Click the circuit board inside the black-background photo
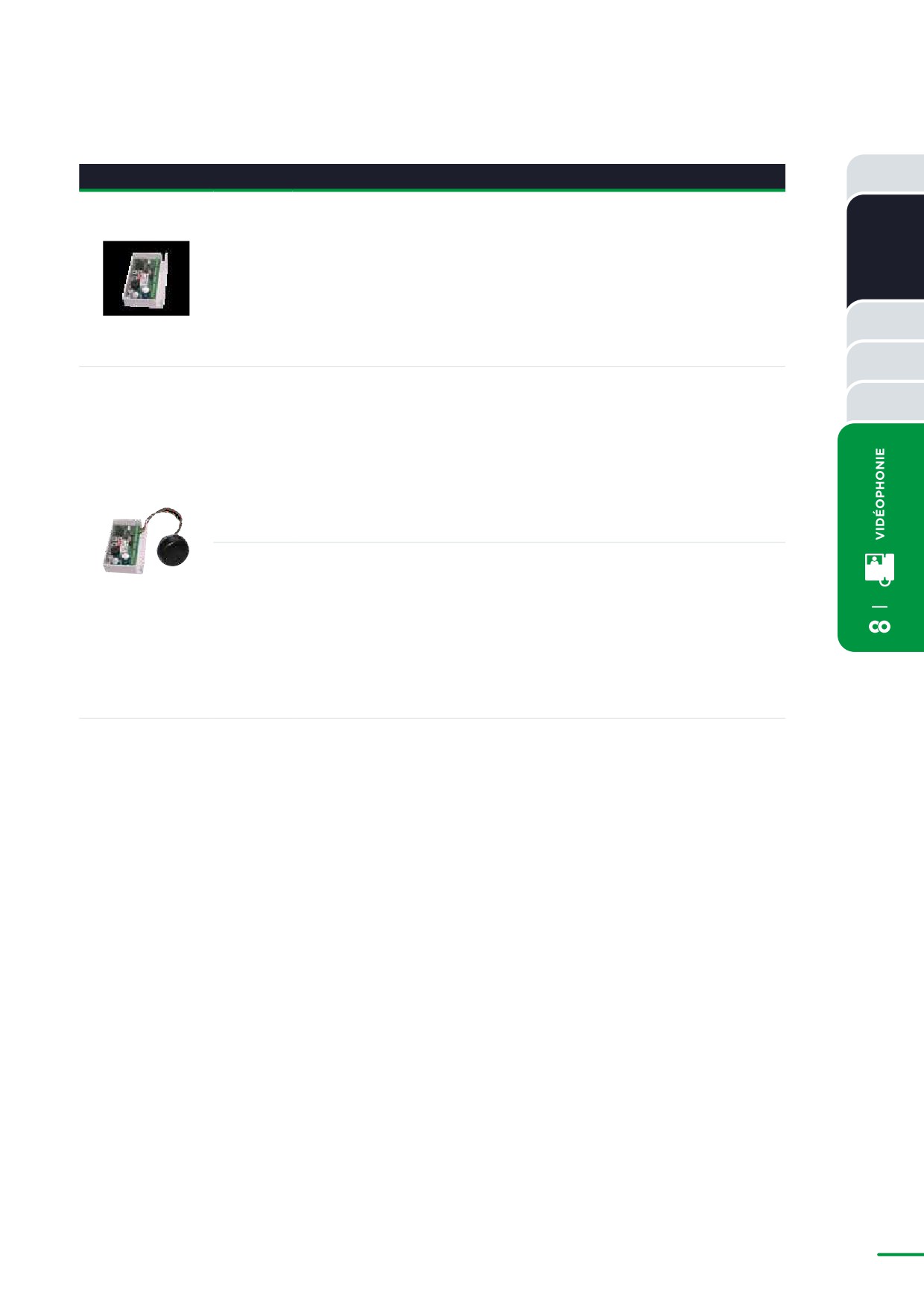924x1307 pixels. (144, 278)
